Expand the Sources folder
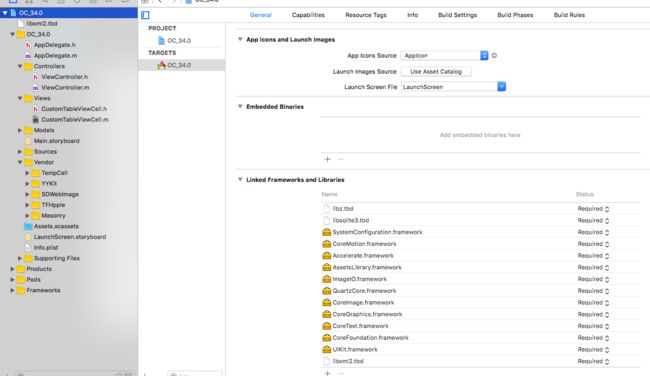 click(19, 152)
